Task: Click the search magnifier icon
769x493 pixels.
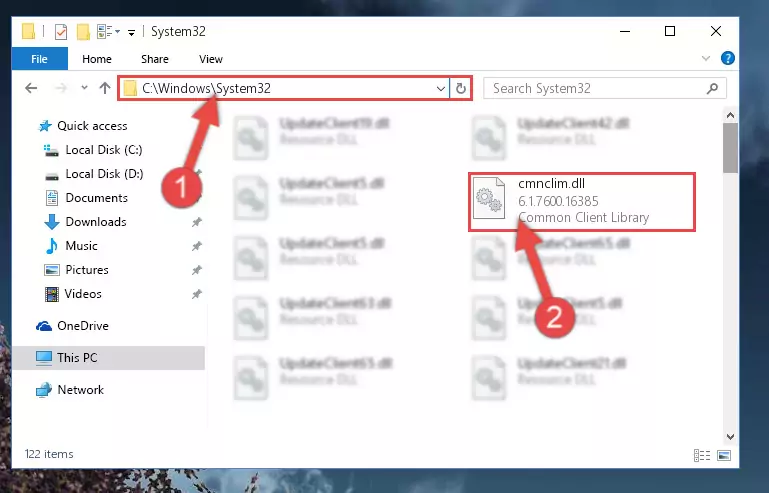Action: pos(713,88)
